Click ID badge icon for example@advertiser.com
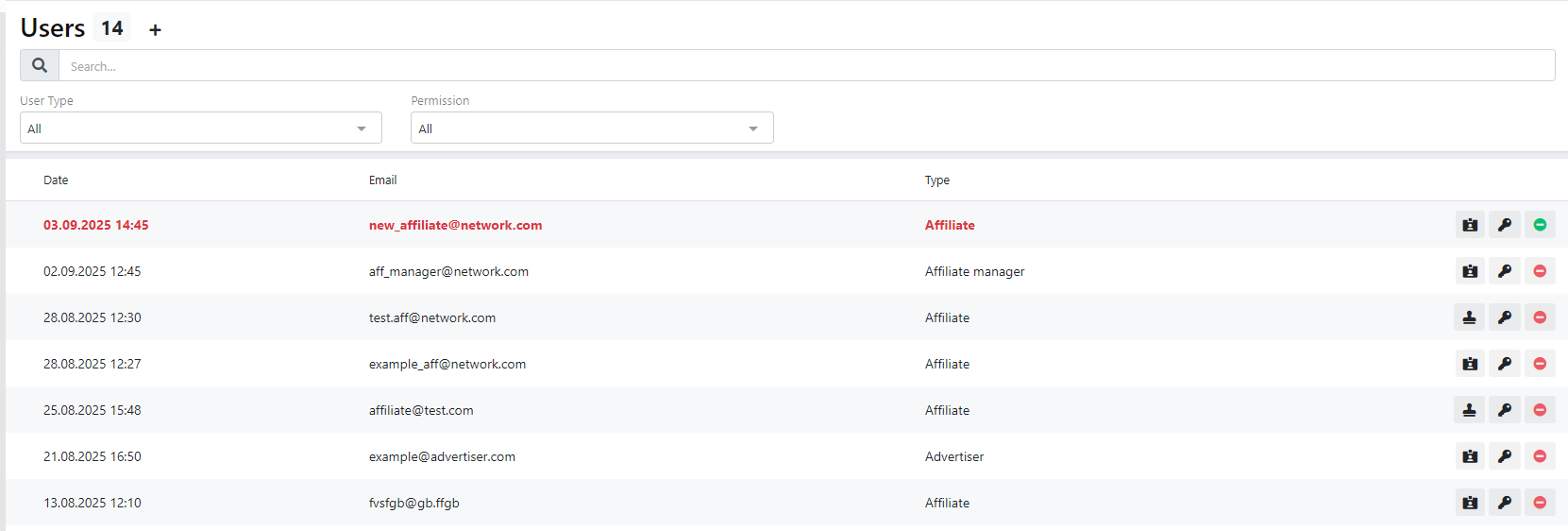 [x=1470, y=456]
